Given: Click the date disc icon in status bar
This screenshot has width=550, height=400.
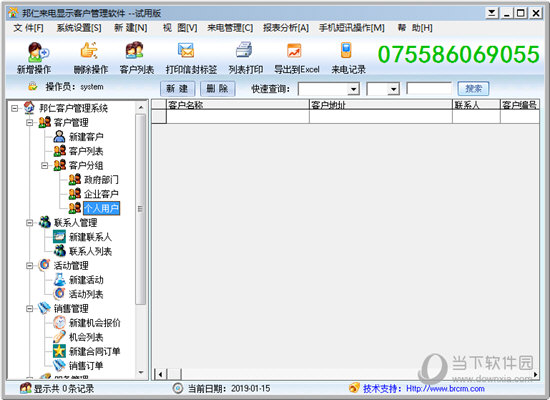Looking at the screenshot, I should 178,388.
